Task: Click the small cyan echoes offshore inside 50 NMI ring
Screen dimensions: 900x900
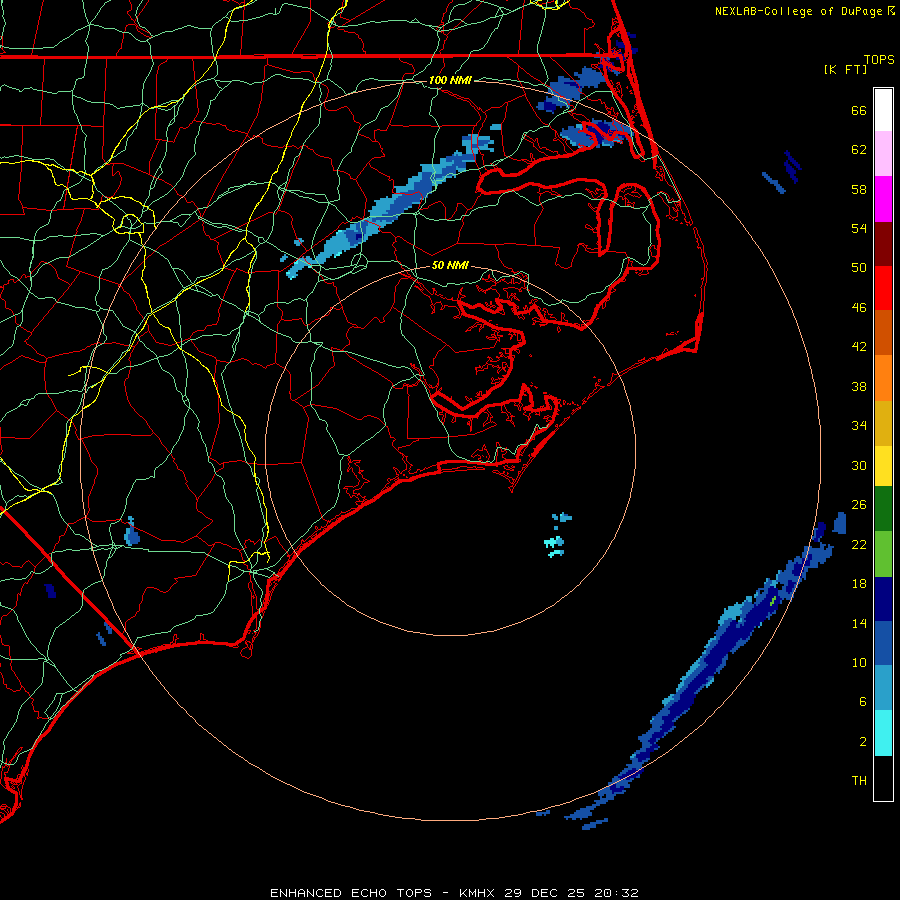Action: [x=557, y=536]
